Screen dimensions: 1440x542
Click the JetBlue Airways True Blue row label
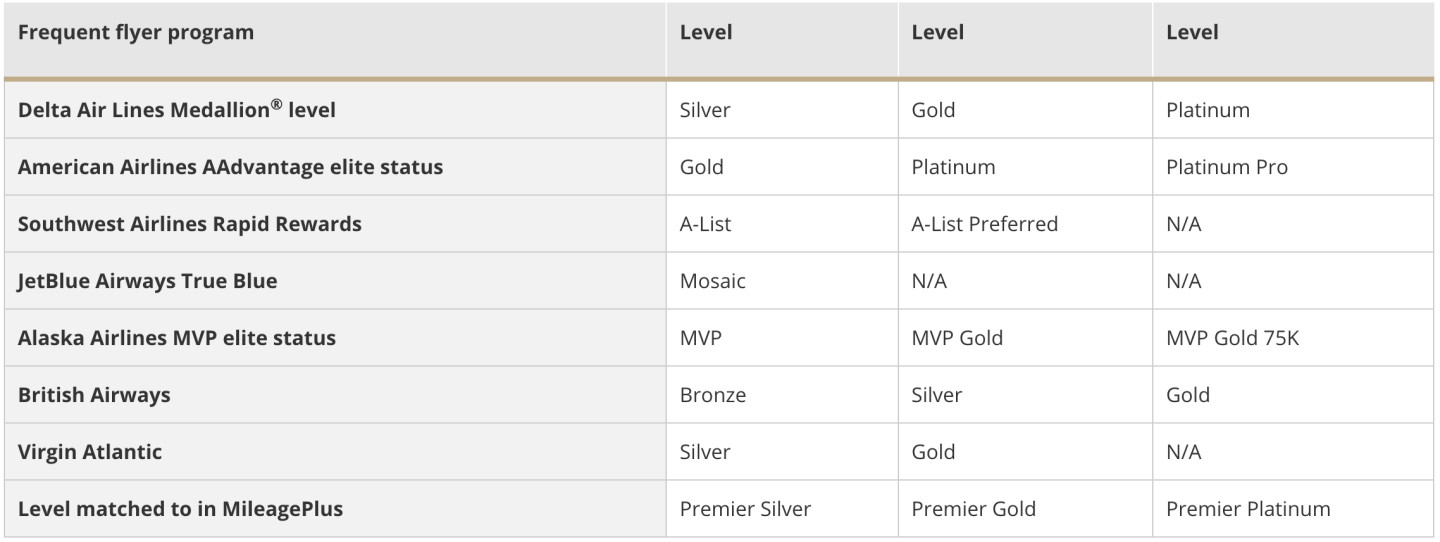[x=148, y=281]
